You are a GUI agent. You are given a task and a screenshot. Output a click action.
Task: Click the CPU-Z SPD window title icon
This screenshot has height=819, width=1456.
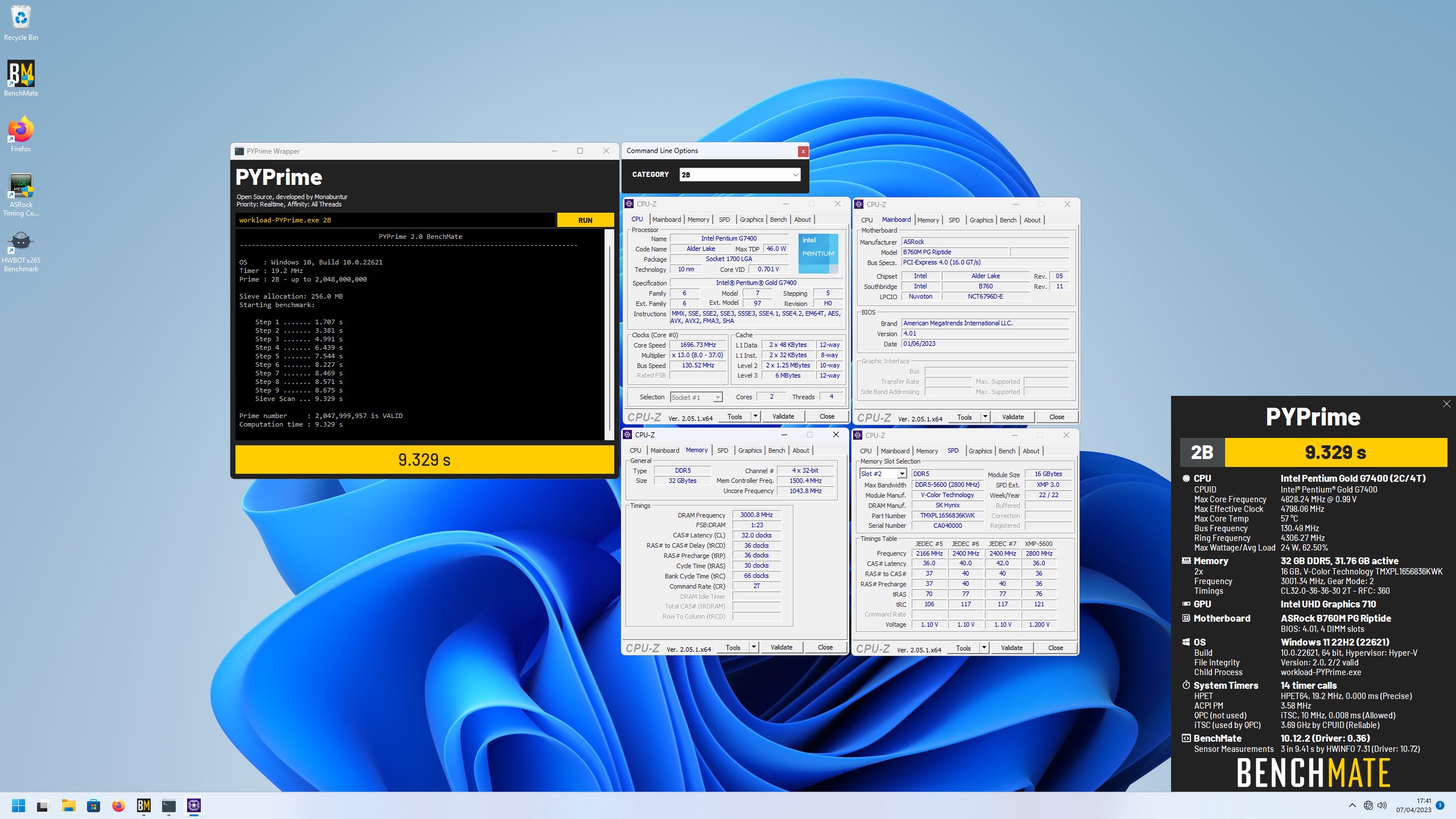[858, 435]
